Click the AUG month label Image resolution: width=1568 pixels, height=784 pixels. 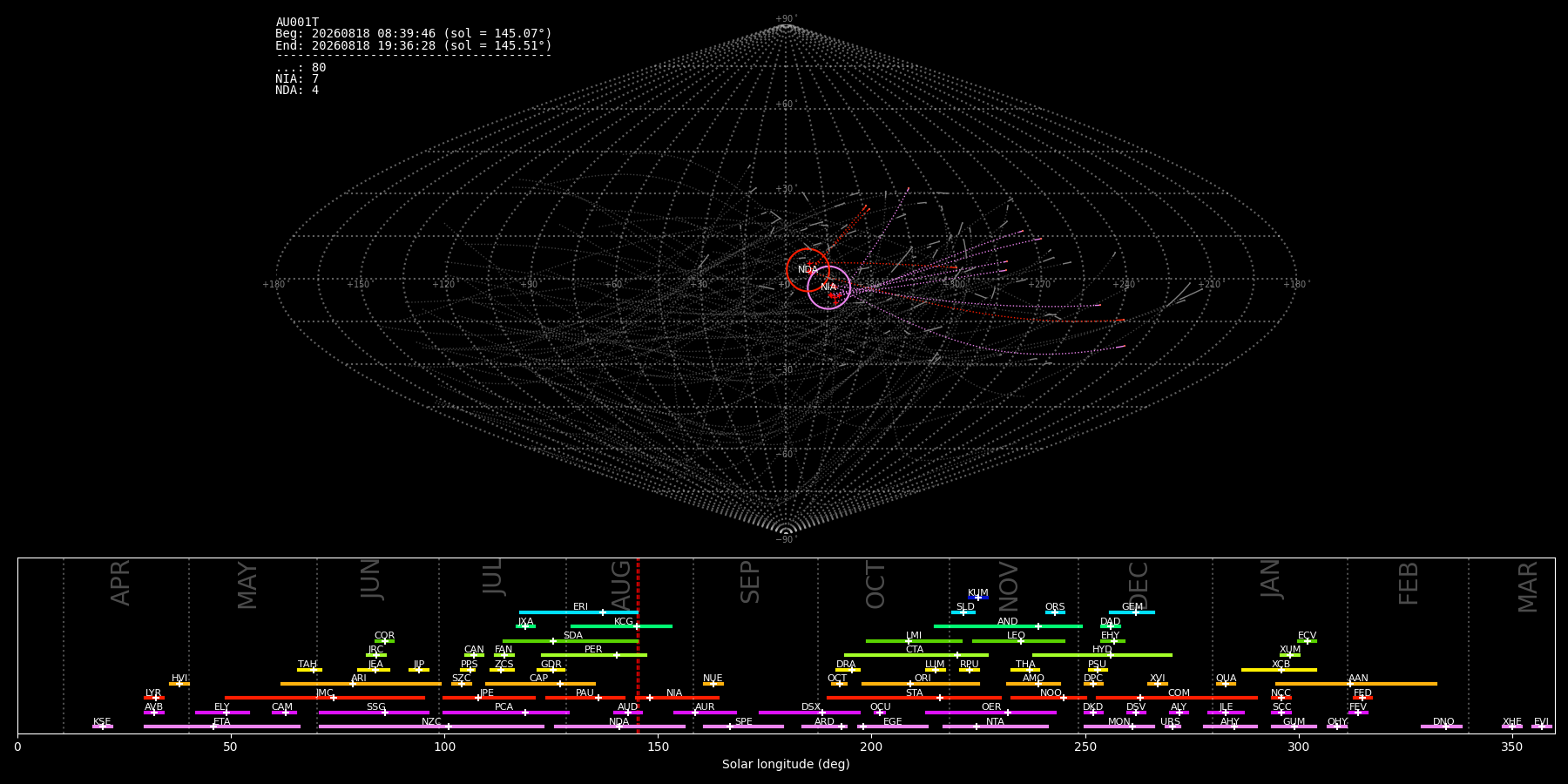[x=621, y=583]
